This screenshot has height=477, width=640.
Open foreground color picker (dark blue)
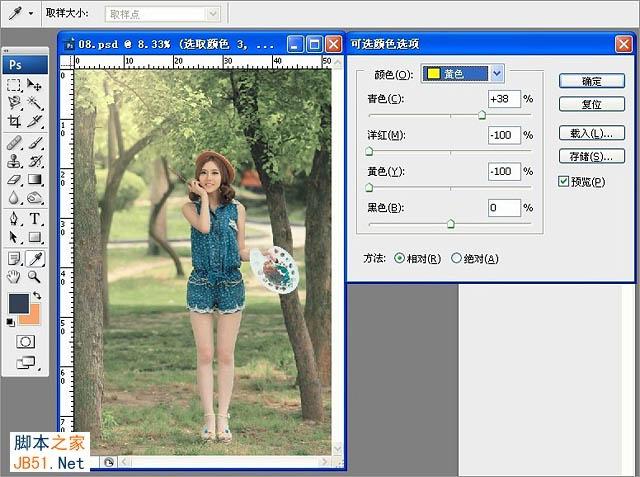(x=18, y=304)
